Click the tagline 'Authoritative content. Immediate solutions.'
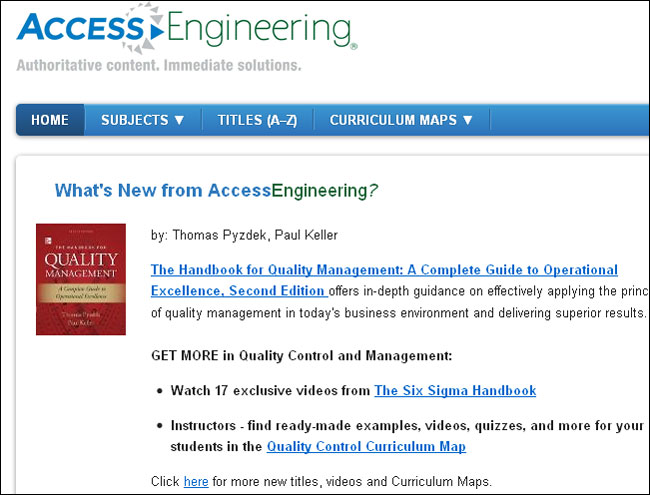The height and width of the screenshot is (495, 650). click(x=159, y=66)
